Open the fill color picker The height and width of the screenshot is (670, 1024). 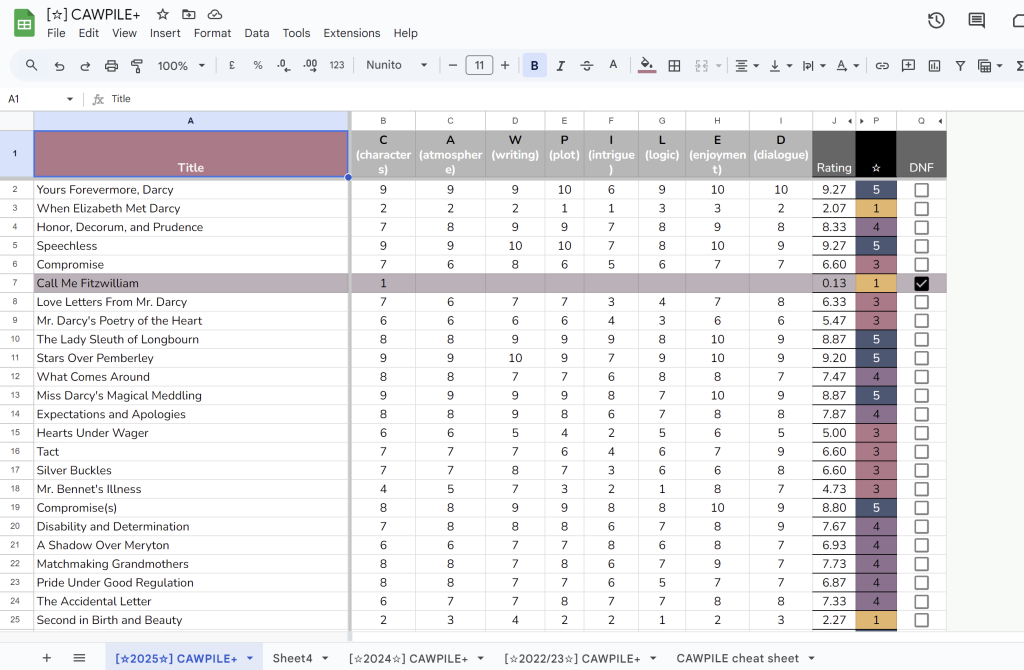[647, 66]
